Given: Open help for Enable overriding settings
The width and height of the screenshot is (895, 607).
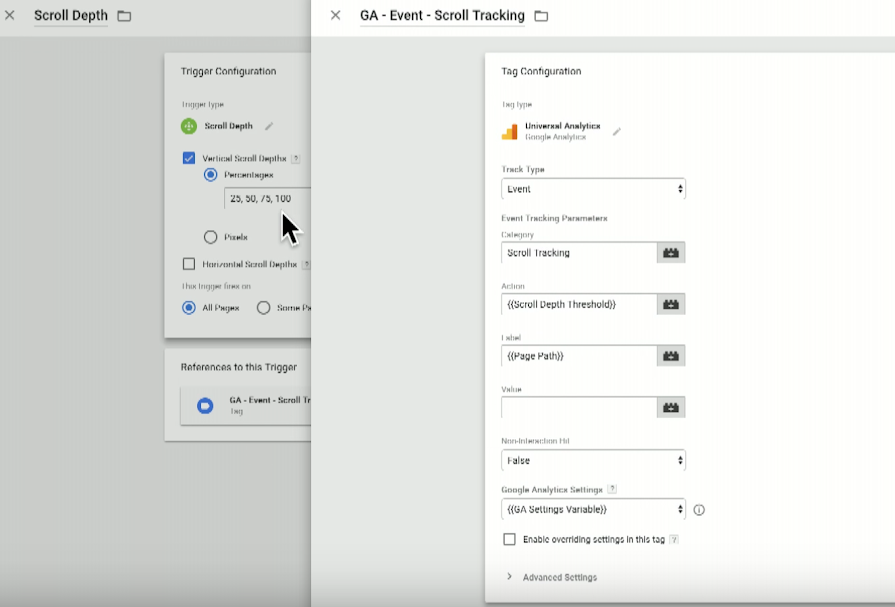Looking at the screenshot, I should point(674,540).
